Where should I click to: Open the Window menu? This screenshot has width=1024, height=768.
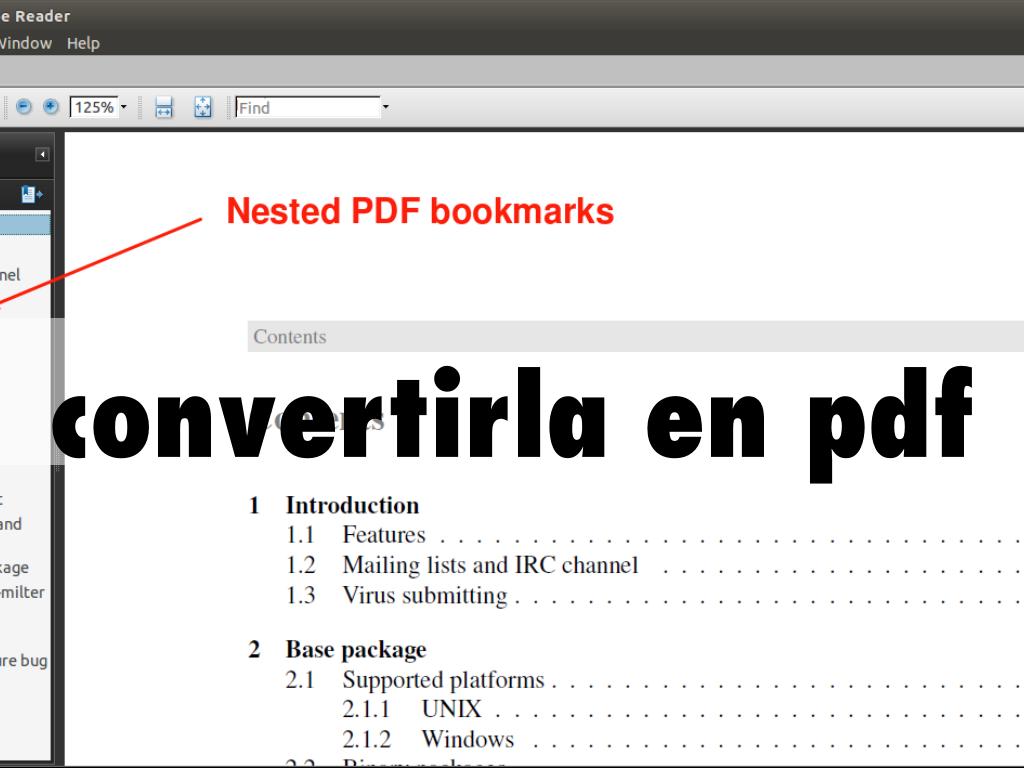25,43
